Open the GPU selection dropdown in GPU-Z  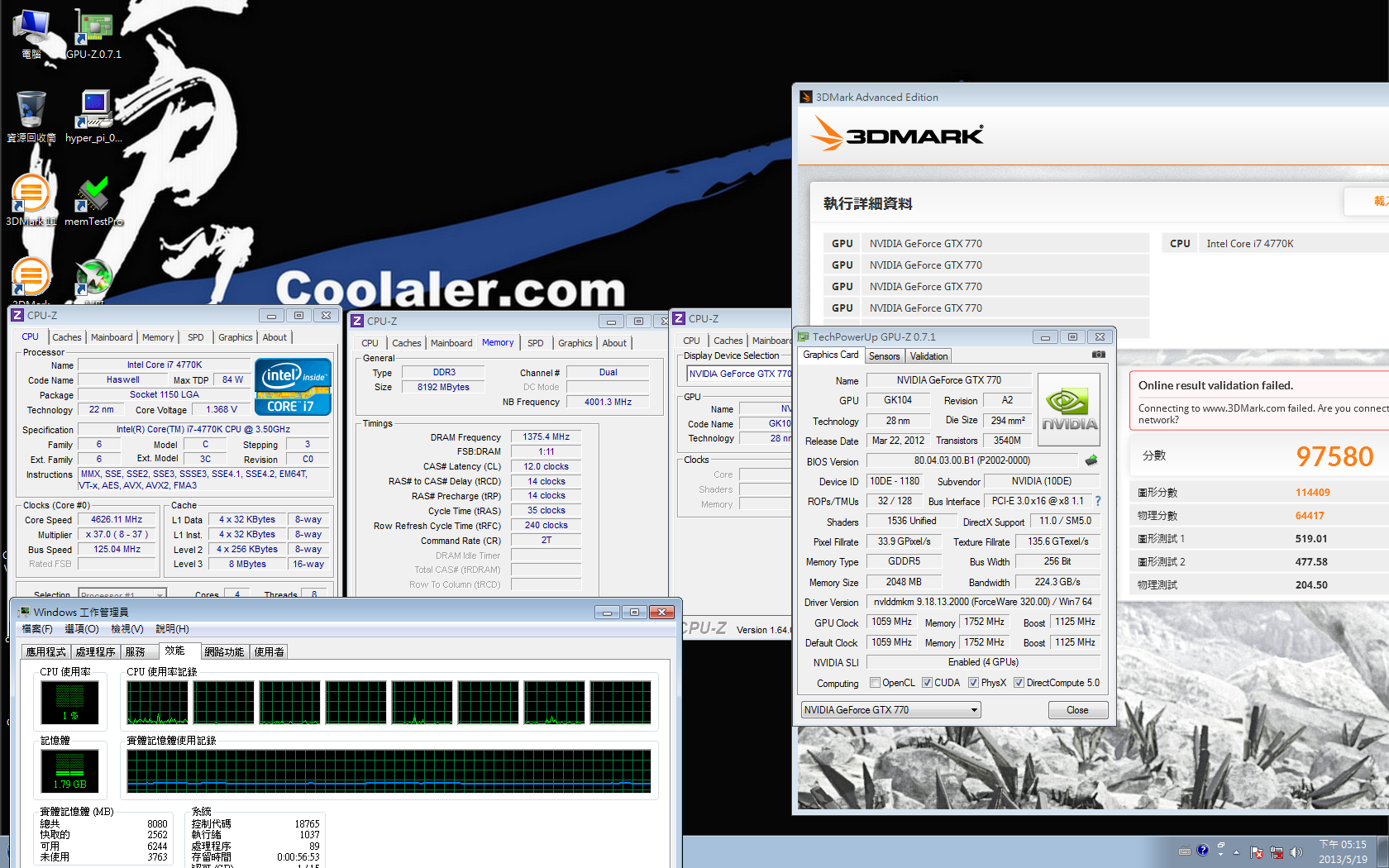tap(890, 710)
